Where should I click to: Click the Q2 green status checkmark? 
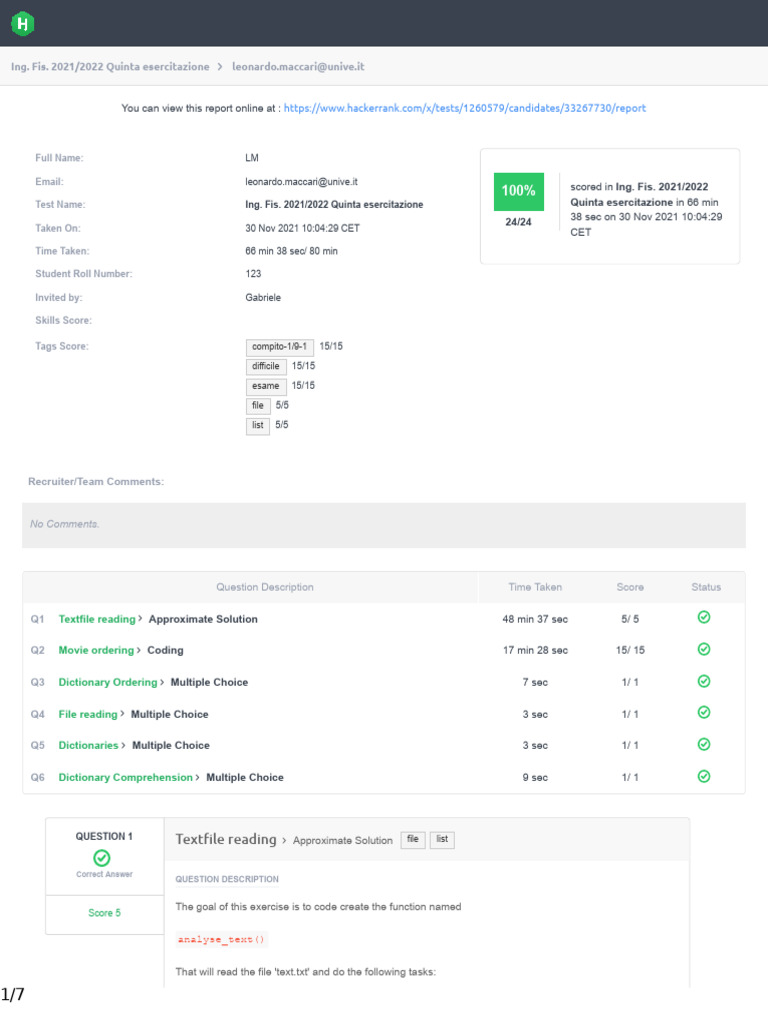[704, 650]
